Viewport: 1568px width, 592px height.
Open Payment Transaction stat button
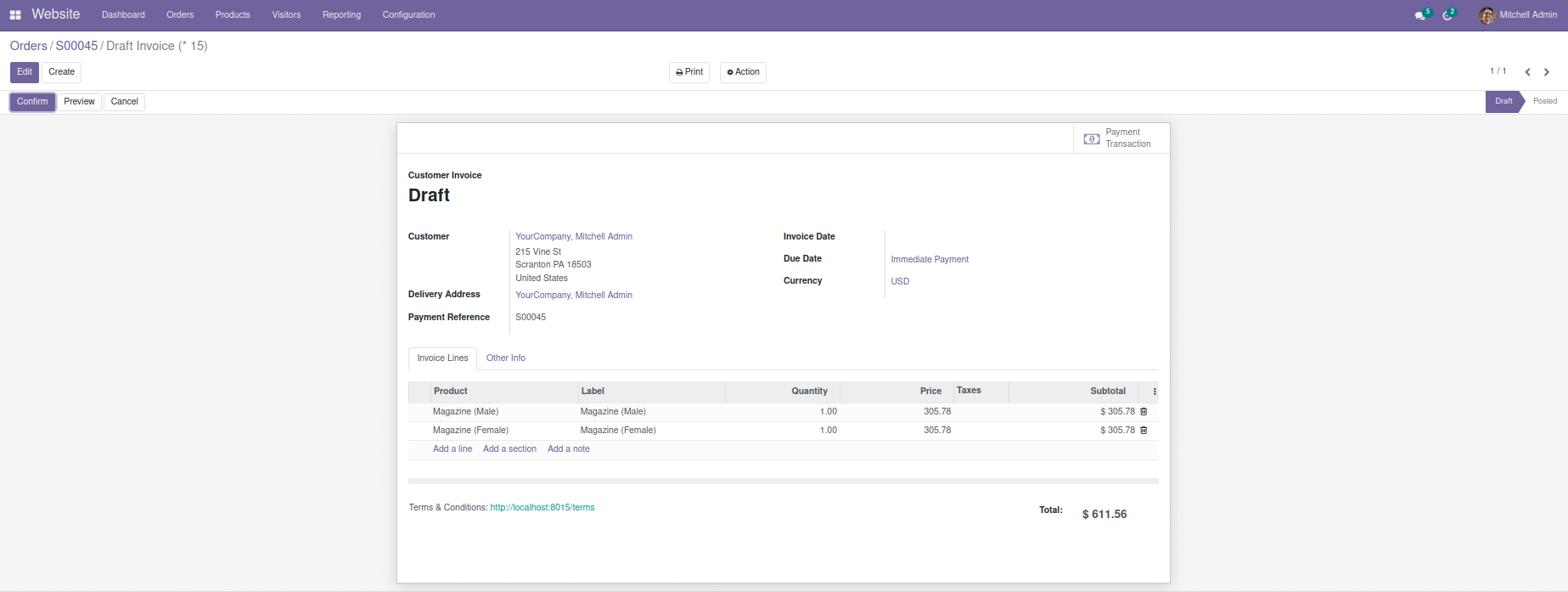click(1121, 138)
